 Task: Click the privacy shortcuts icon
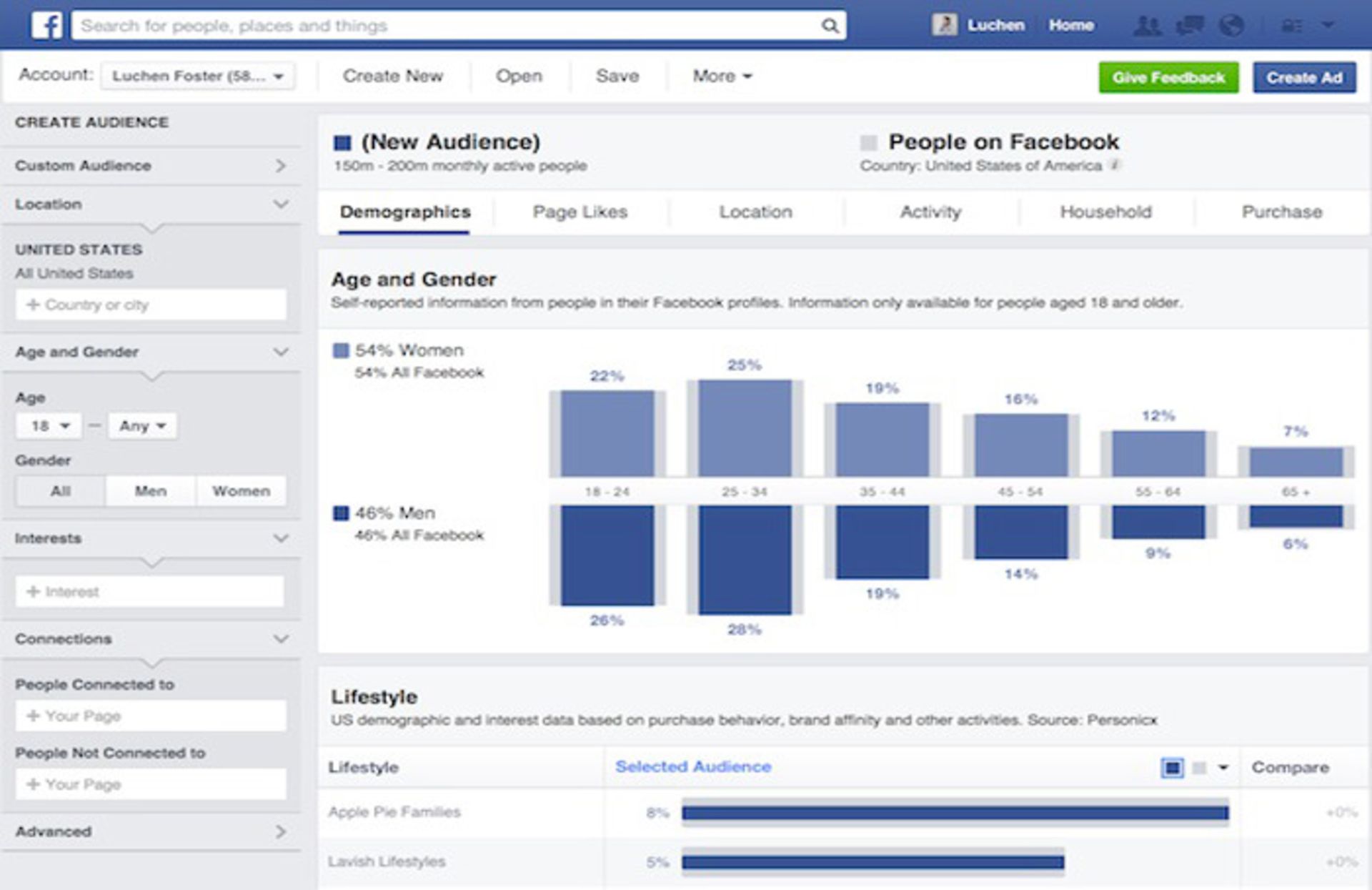coord(1293,25)
